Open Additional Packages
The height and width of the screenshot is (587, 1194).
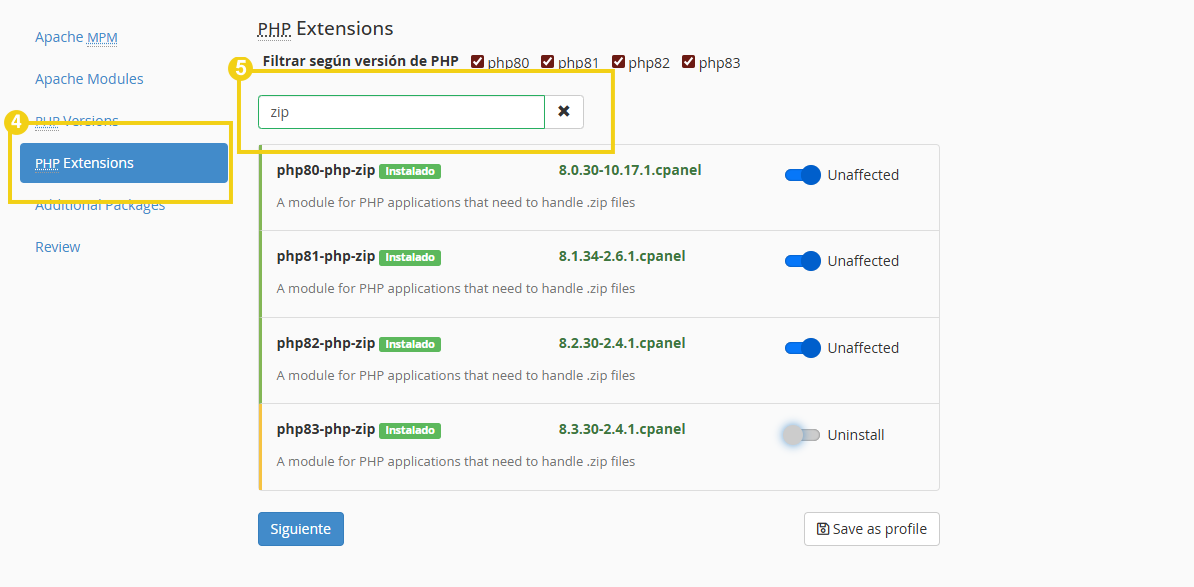[x=101, y=204]
